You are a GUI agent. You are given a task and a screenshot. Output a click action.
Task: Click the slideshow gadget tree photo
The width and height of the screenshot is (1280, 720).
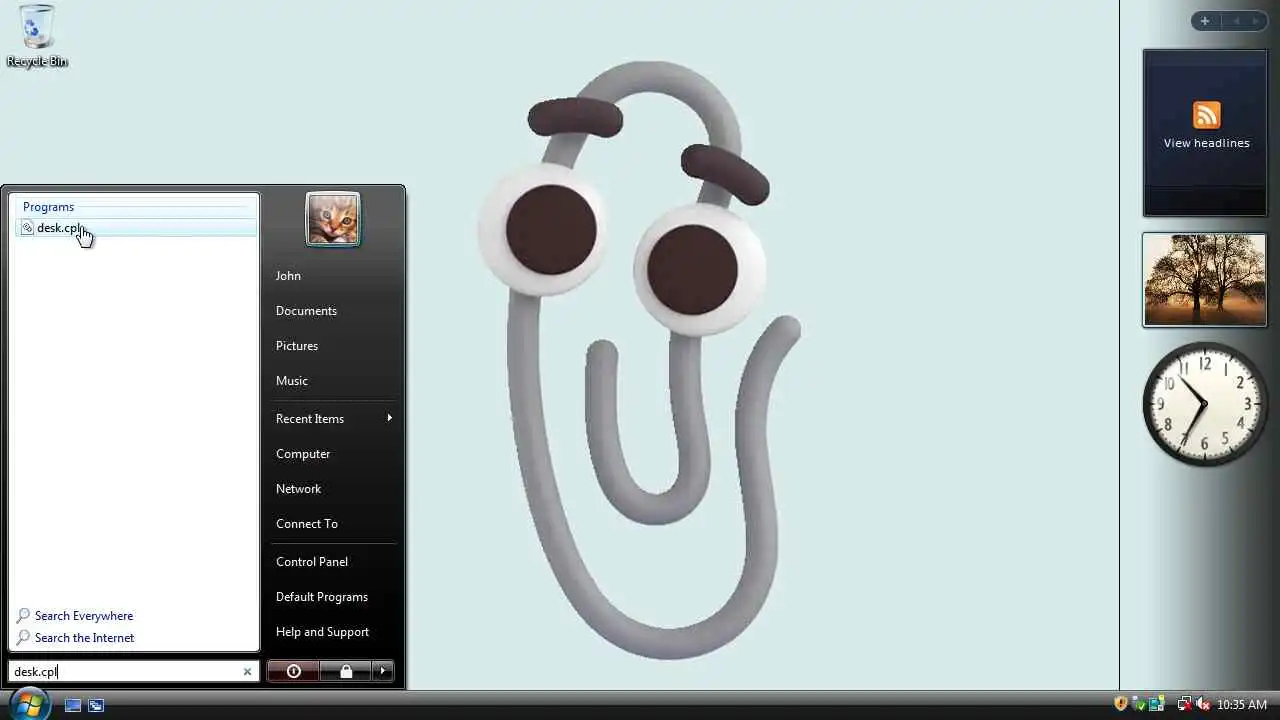coord(1205,280)
